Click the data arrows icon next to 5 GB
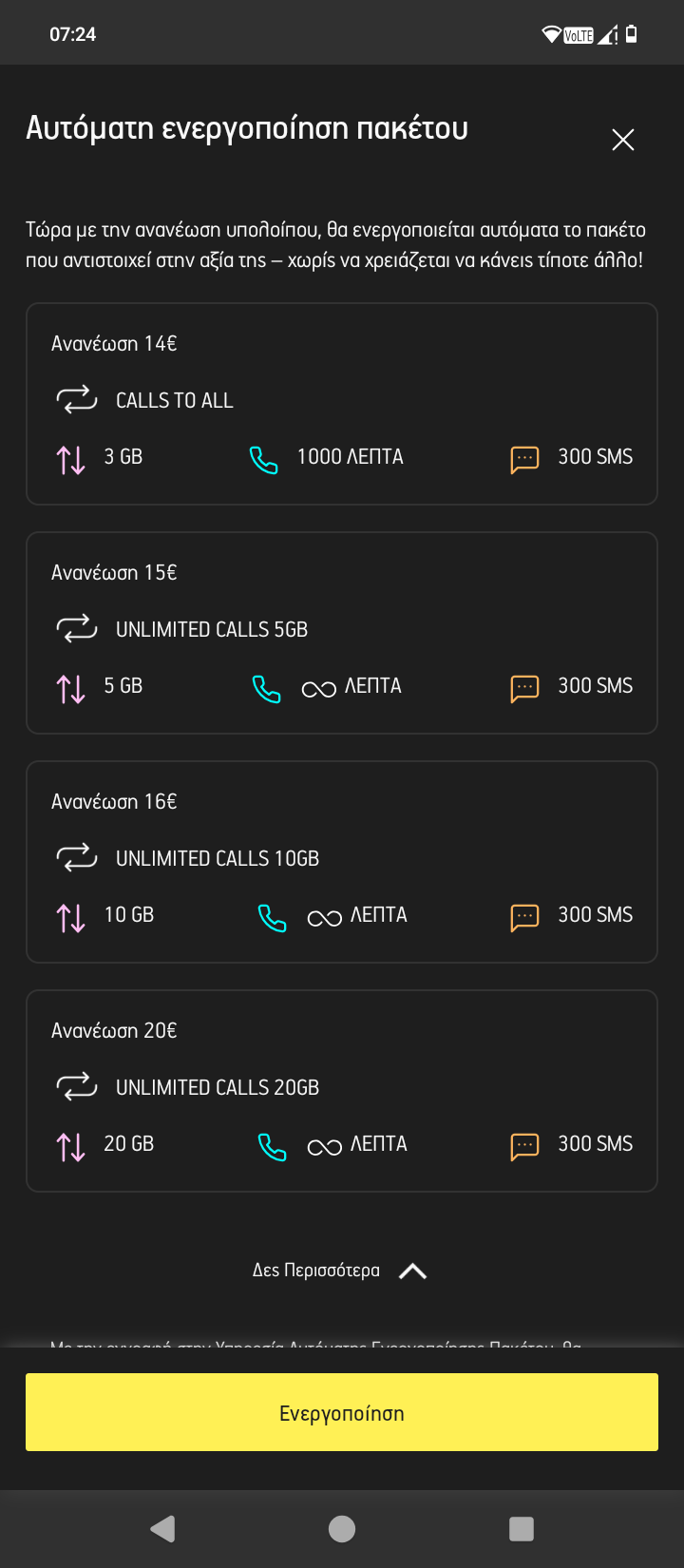This screenshot has width=684, height=1568. pyautogui.click(x=71, y=688)
